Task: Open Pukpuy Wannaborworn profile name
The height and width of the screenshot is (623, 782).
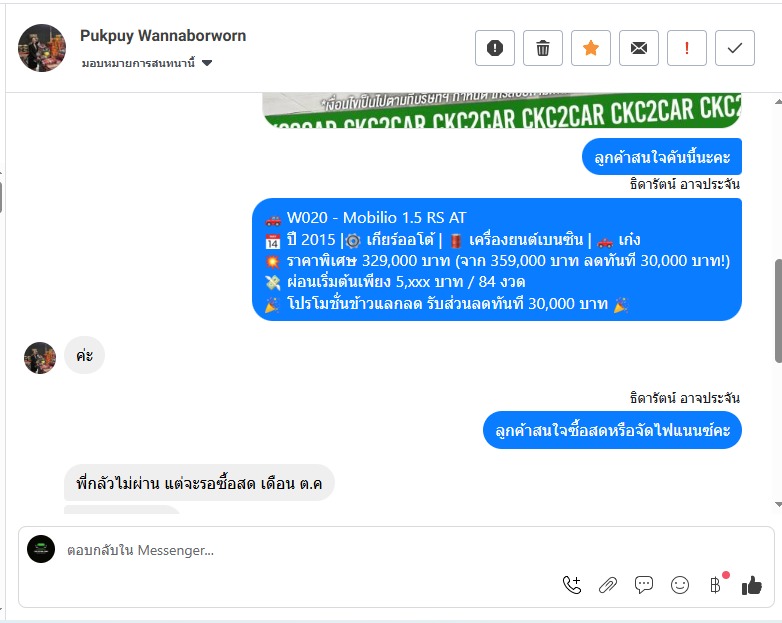Action: coord(163,36)
